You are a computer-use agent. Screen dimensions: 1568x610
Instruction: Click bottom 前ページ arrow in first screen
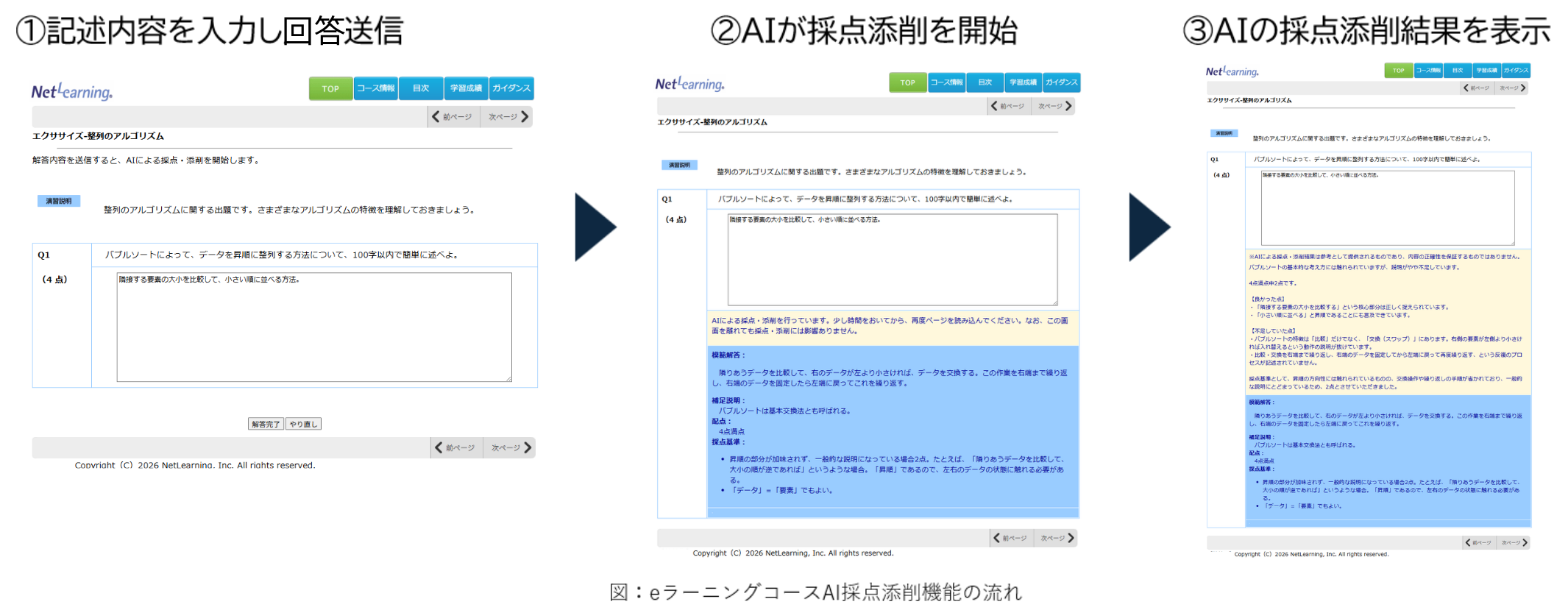(456, 447)
